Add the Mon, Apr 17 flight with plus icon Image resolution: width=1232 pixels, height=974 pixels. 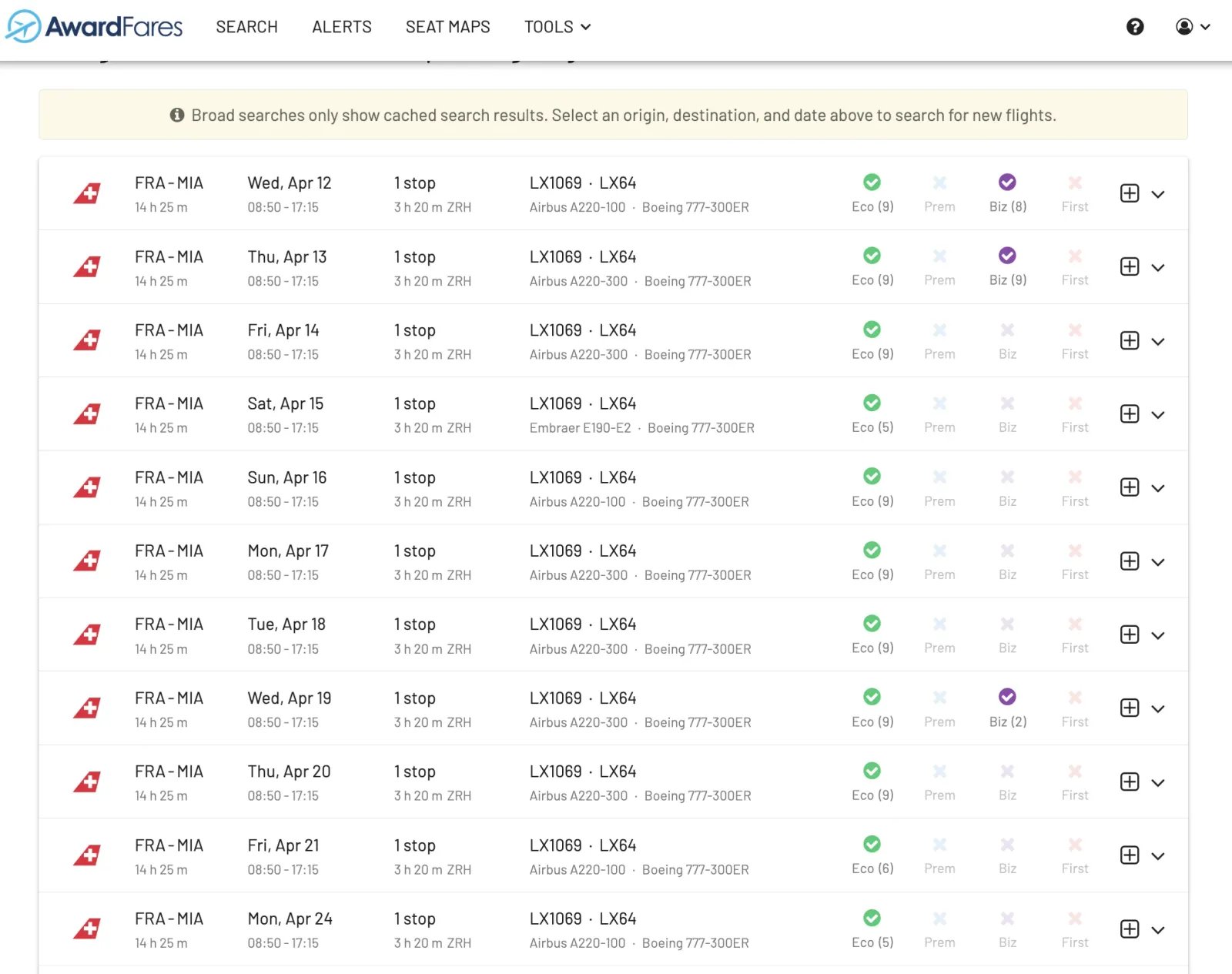[x=1130, y=561]
